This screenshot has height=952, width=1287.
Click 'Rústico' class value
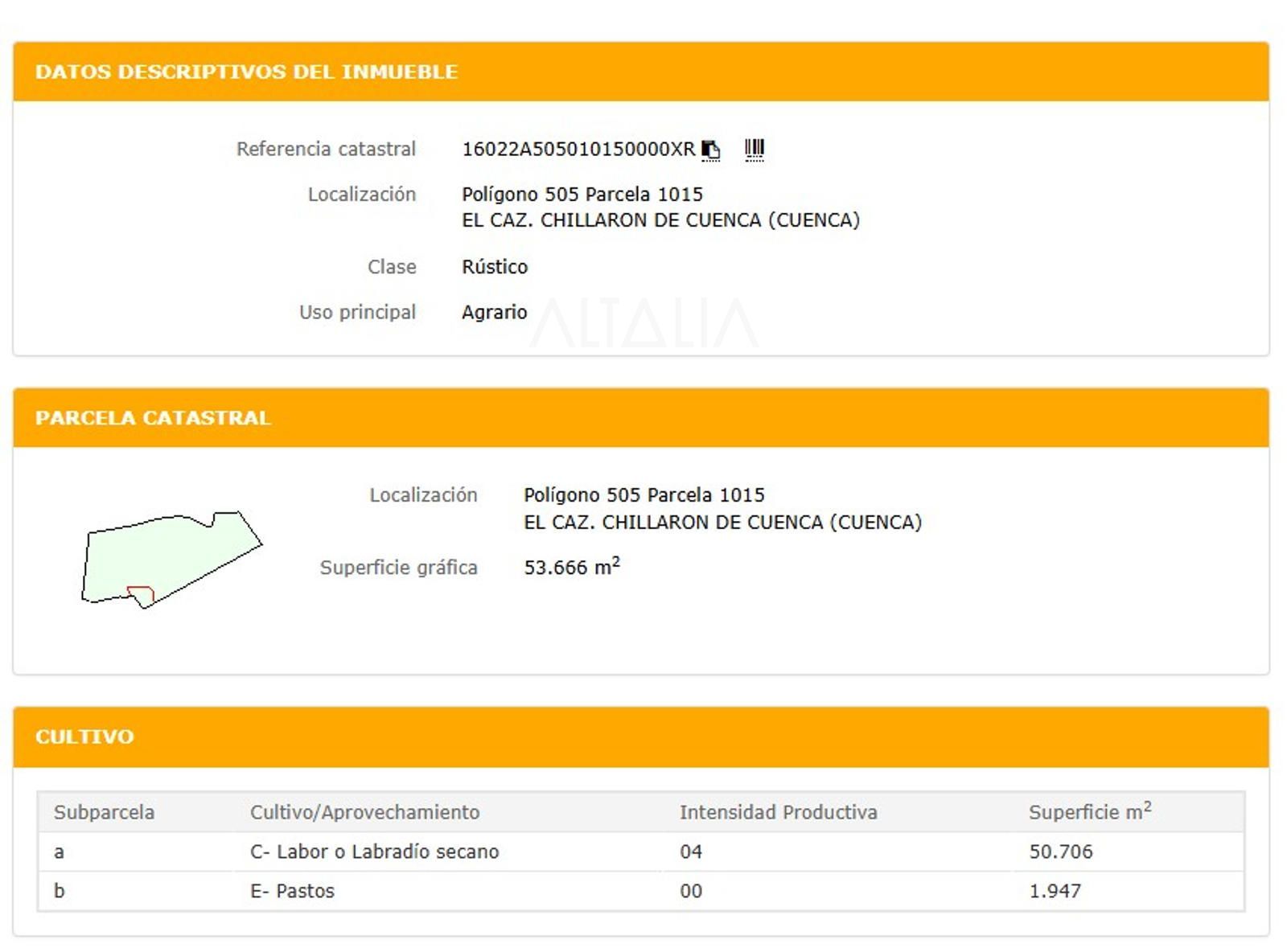coord(494,267)
